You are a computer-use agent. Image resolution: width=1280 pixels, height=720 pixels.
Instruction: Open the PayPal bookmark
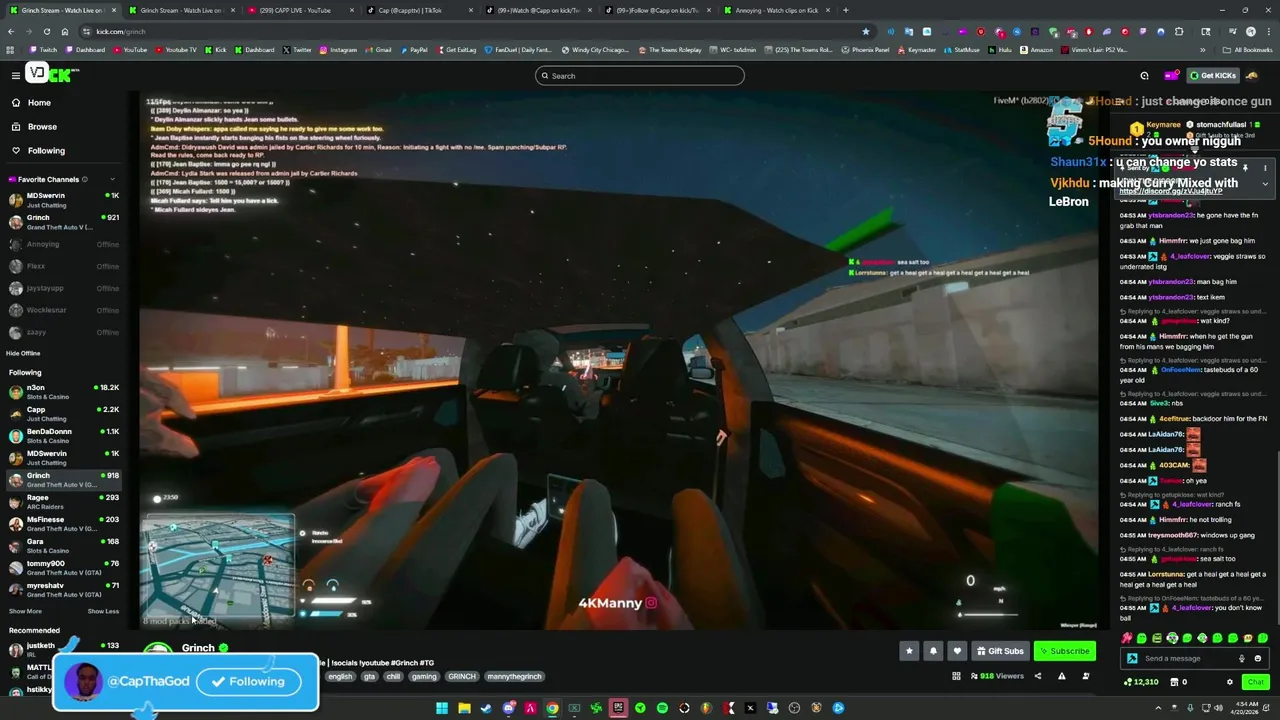413,49
